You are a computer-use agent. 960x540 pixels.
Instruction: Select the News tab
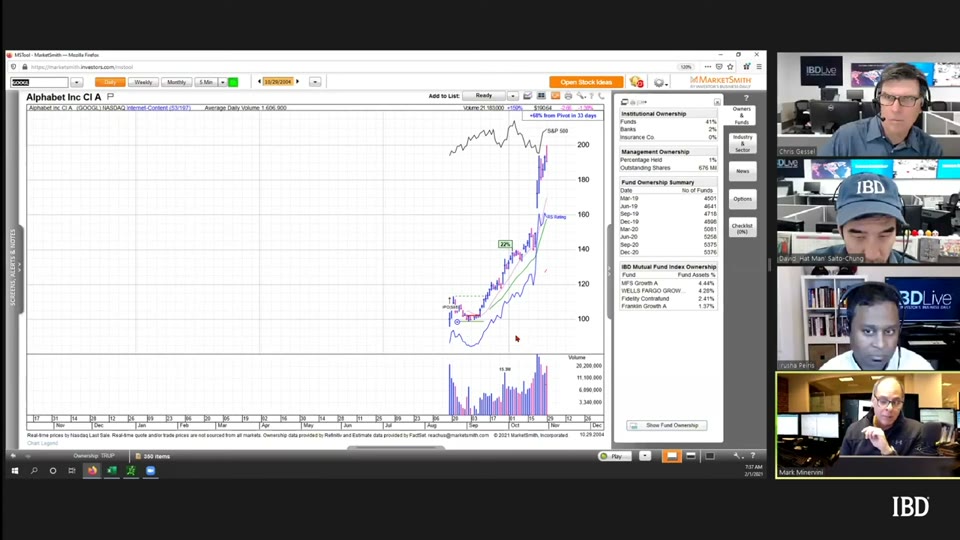point(742,171)
